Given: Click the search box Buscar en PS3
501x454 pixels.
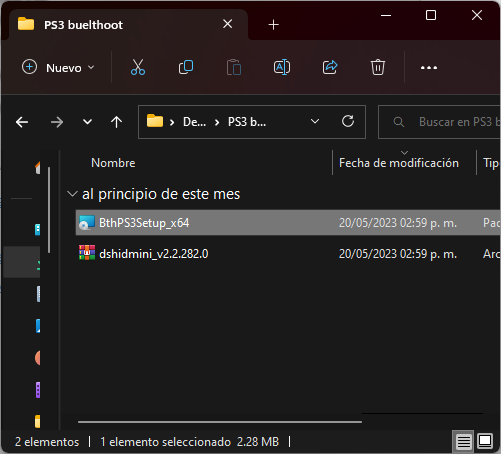Looking at the screenshot, I should 439,122.
